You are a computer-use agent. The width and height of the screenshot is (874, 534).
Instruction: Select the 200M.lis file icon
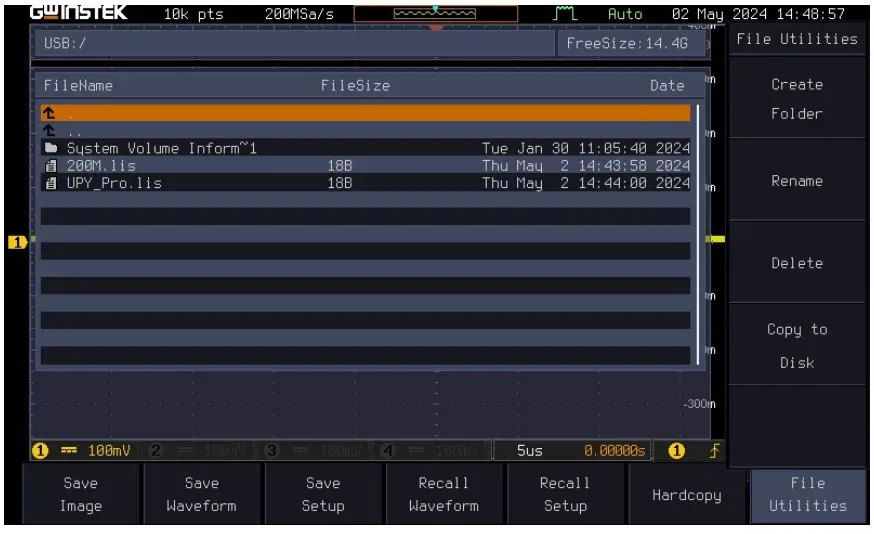coord(51,166)
